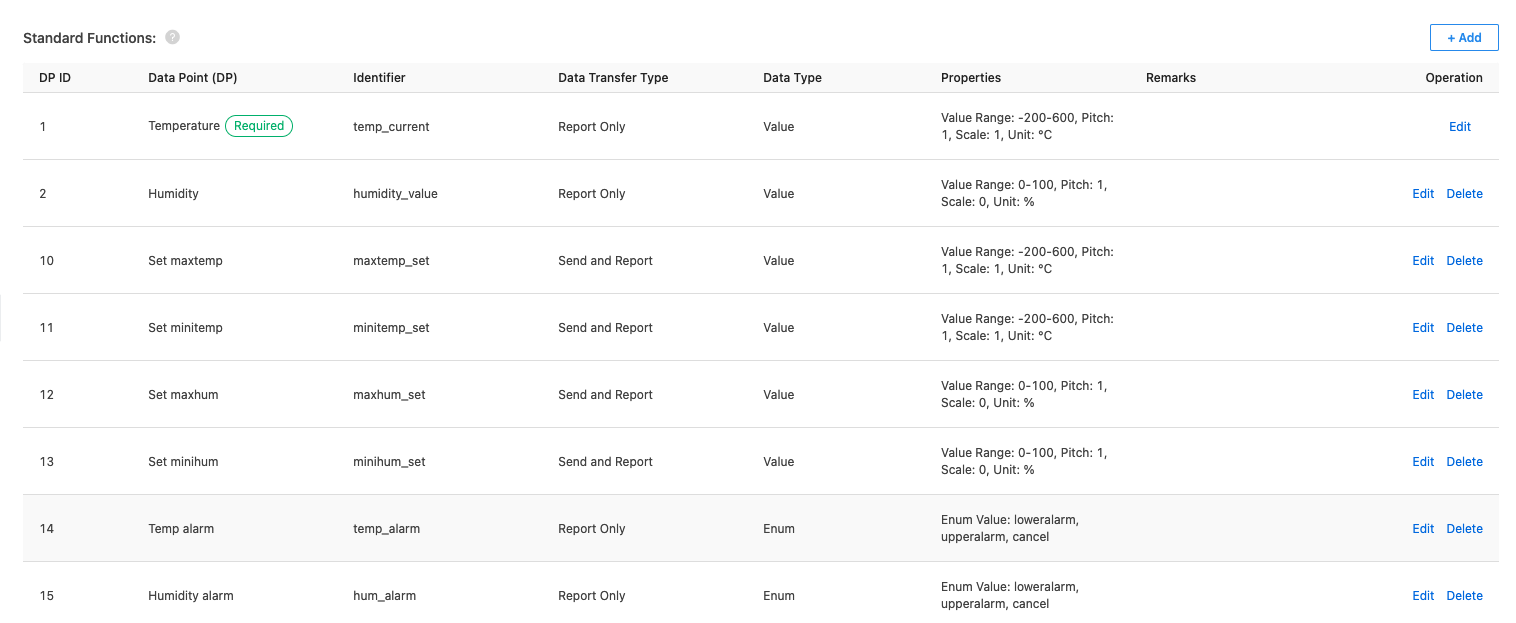This screenshot has height=623, width=1516.
Task: Delete the Humidity alarm row
Action: point(1464,596)
